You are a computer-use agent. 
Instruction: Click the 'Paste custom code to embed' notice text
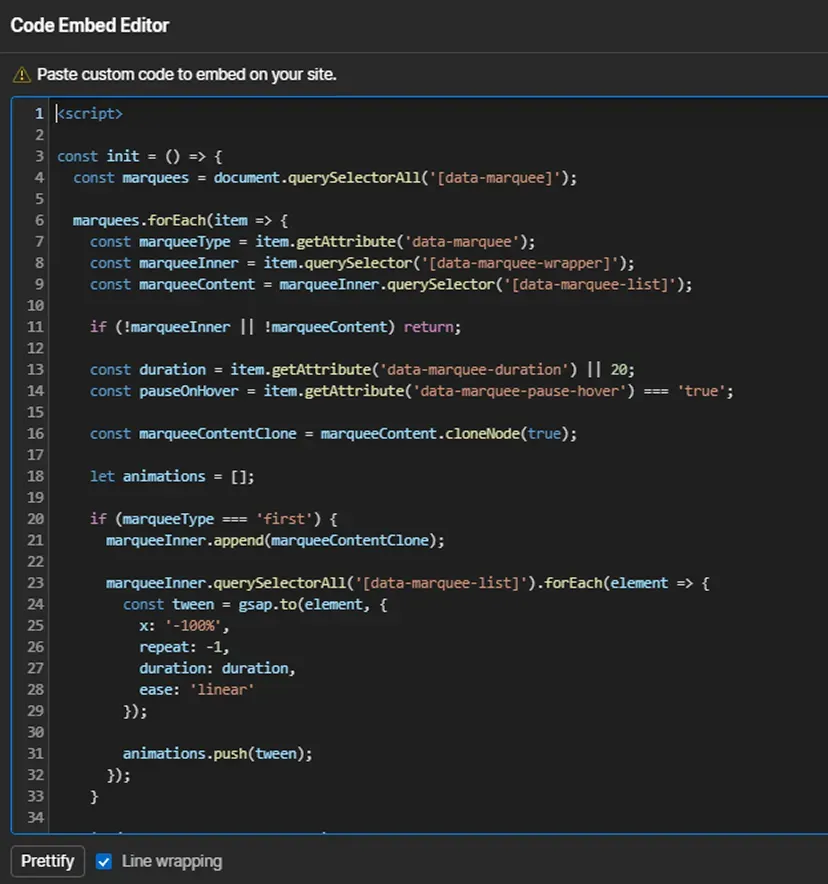(187, 74)
